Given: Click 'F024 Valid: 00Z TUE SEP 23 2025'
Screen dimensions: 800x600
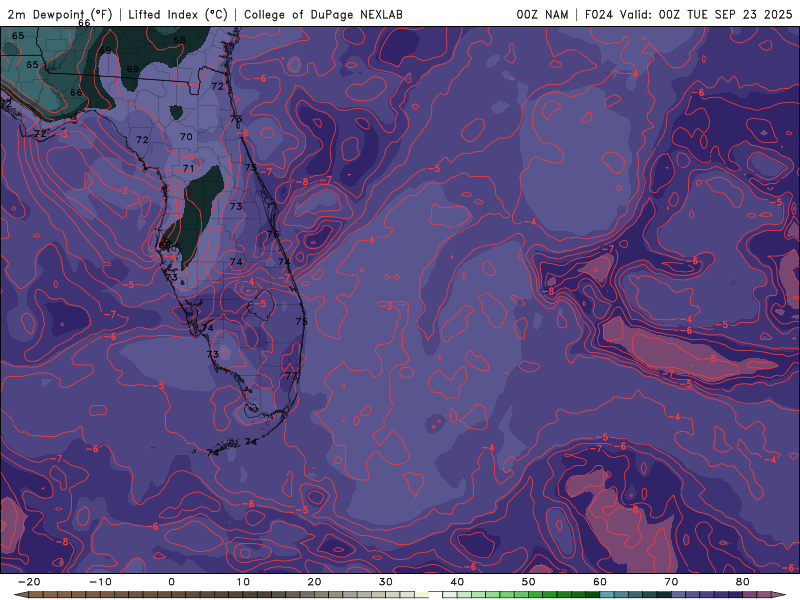Looking at the screenshot, I should 688,14.
